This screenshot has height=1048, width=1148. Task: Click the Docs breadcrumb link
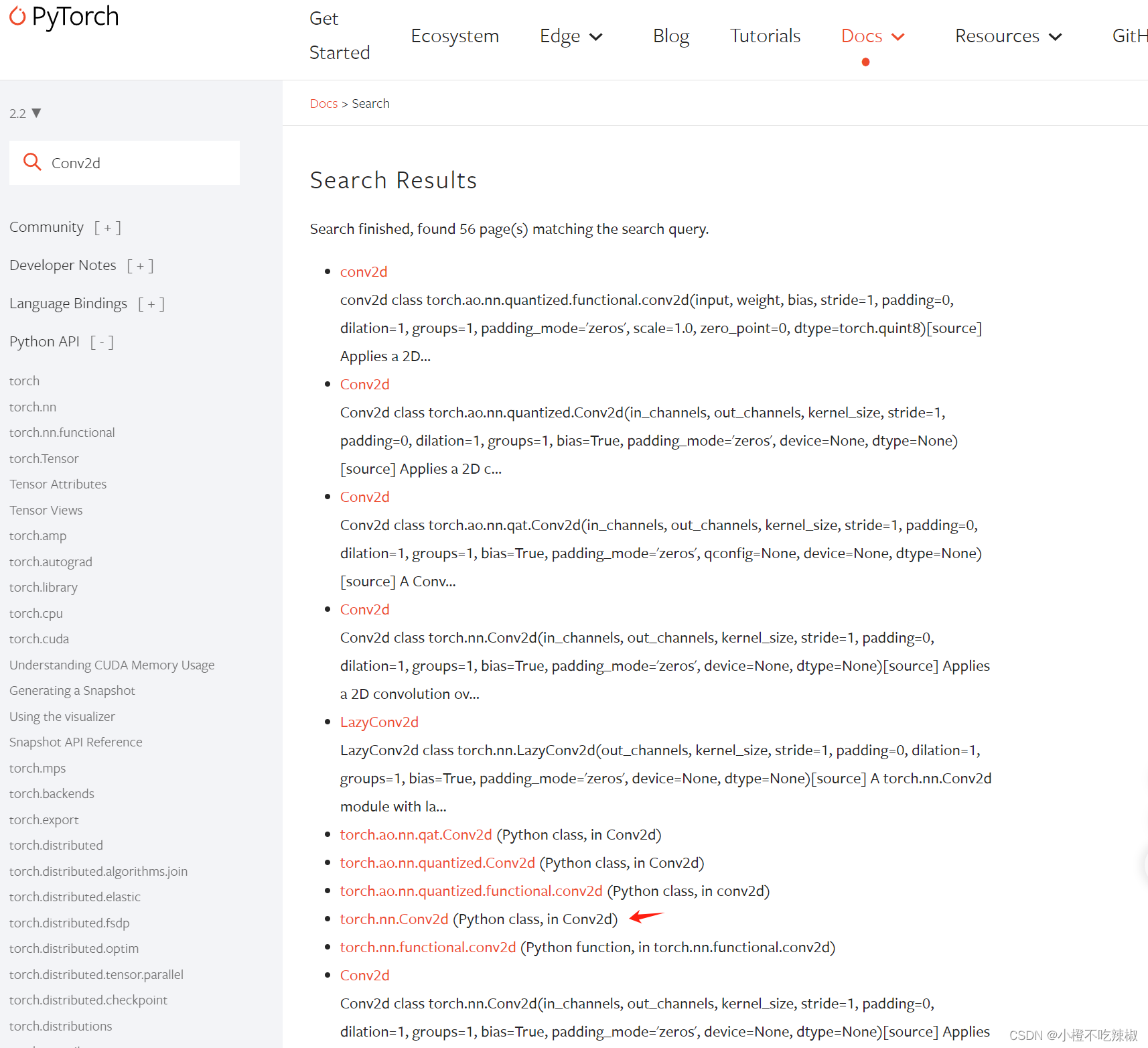[x=324, y=103]
